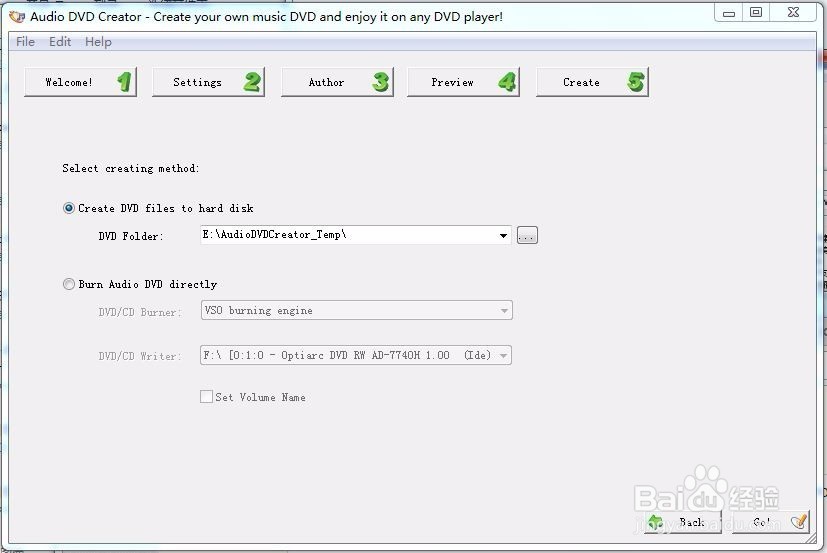Click the Back button
Viewport: 827px width, 553px height.
click(x=683, y=522)
